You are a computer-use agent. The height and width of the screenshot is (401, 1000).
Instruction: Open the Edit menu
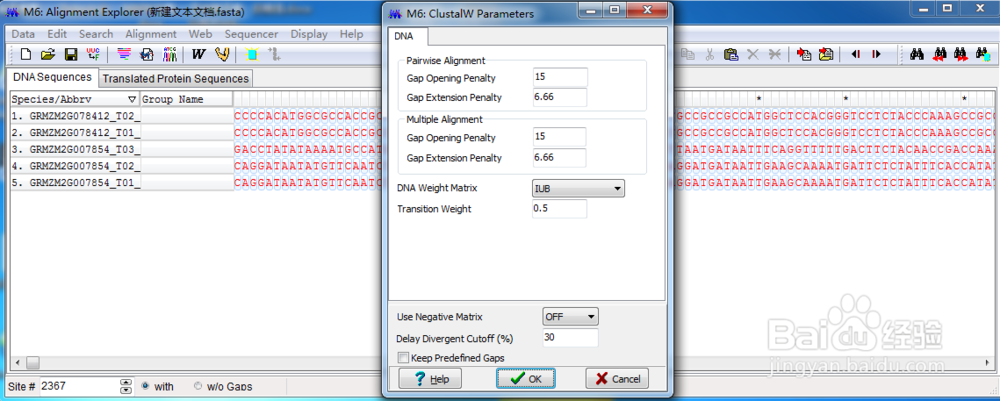[57, 34]
